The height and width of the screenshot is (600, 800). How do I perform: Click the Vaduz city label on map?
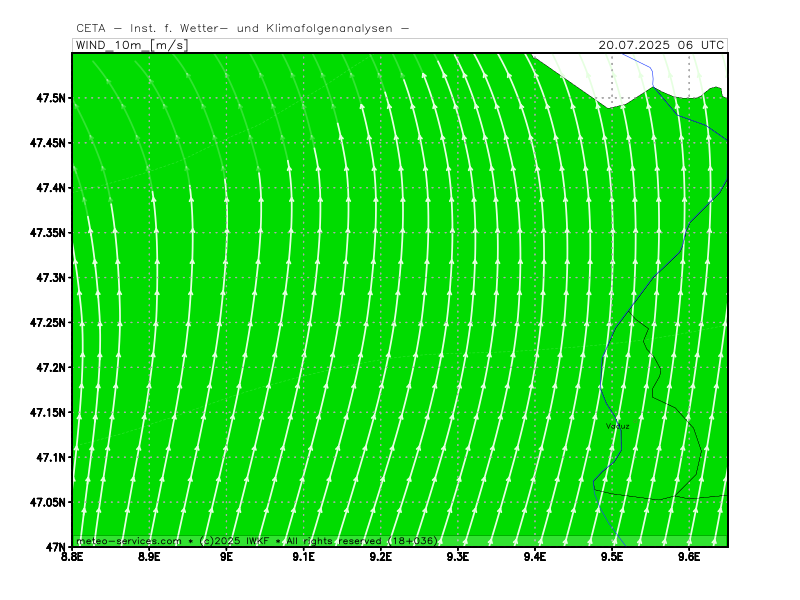point(618,426)
